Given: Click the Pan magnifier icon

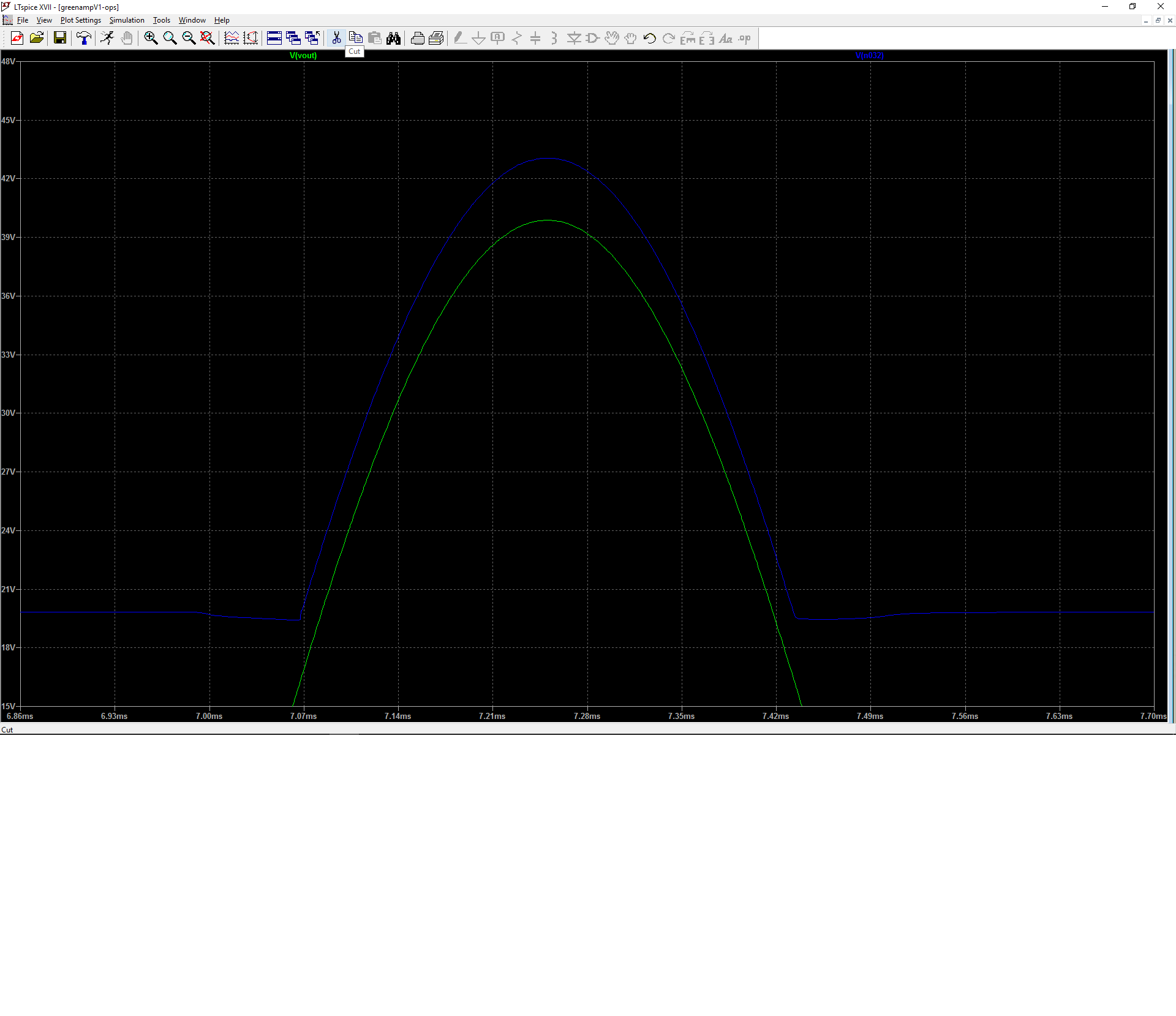Looking at the screenshot, I should tap(170, 38).
